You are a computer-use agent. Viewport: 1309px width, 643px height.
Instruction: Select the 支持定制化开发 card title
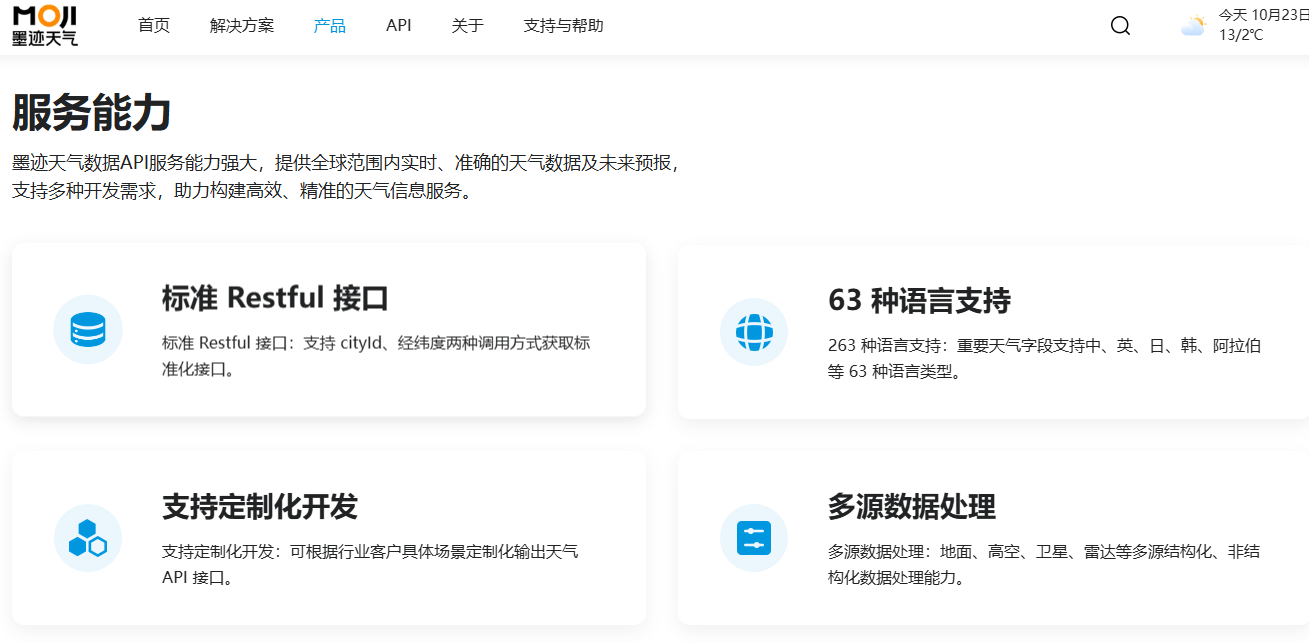click(260, 507)
